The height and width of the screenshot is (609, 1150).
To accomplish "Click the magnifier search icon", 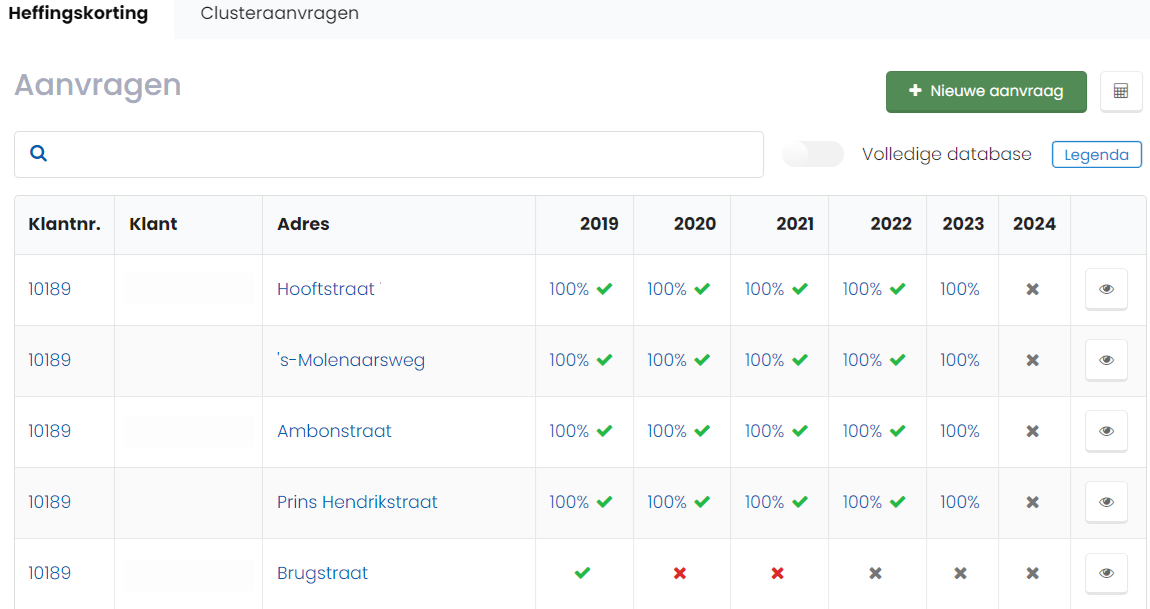I will coord(39,154).
